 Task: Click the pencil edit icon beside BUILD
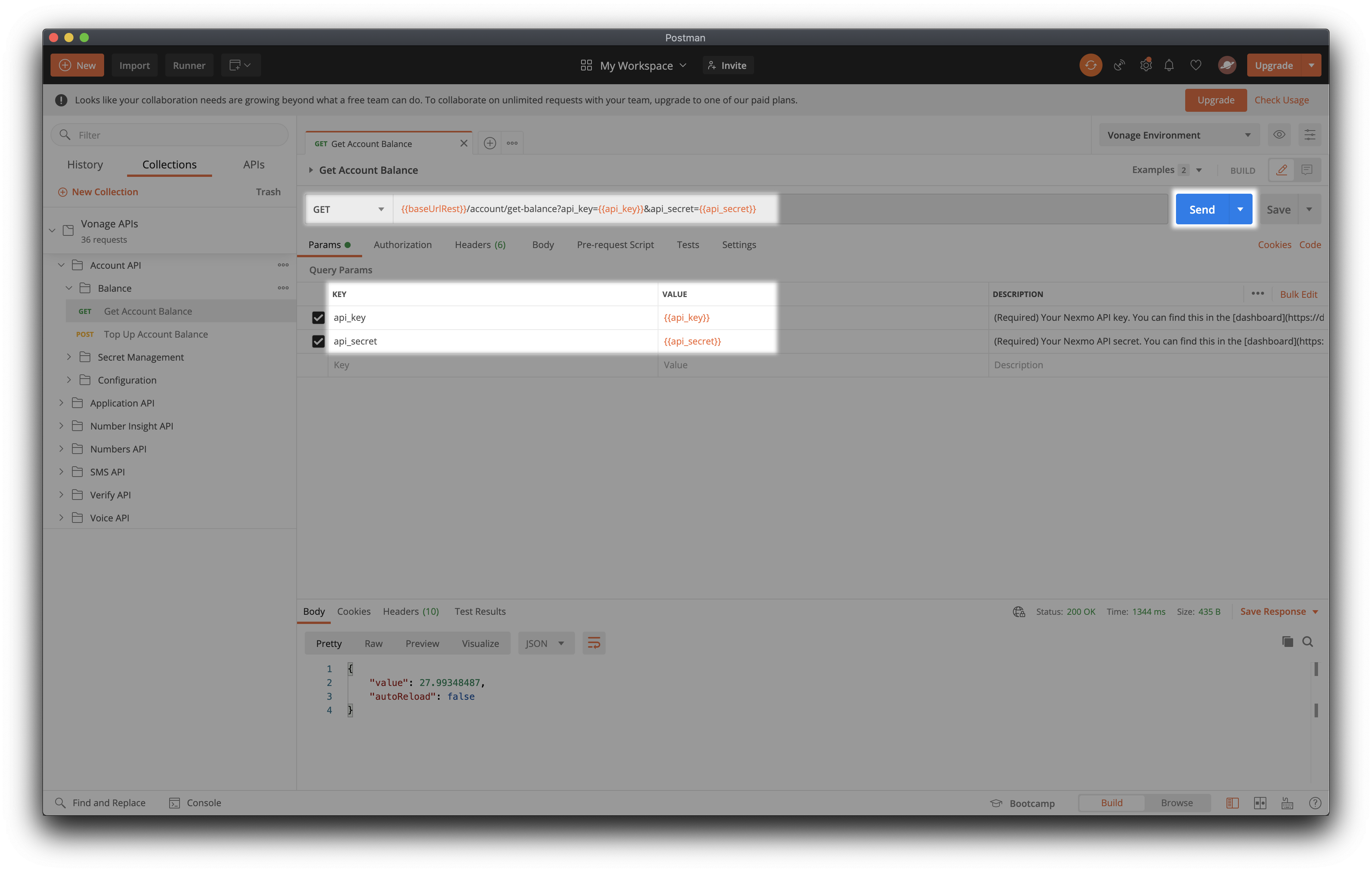click(1282, 170)
